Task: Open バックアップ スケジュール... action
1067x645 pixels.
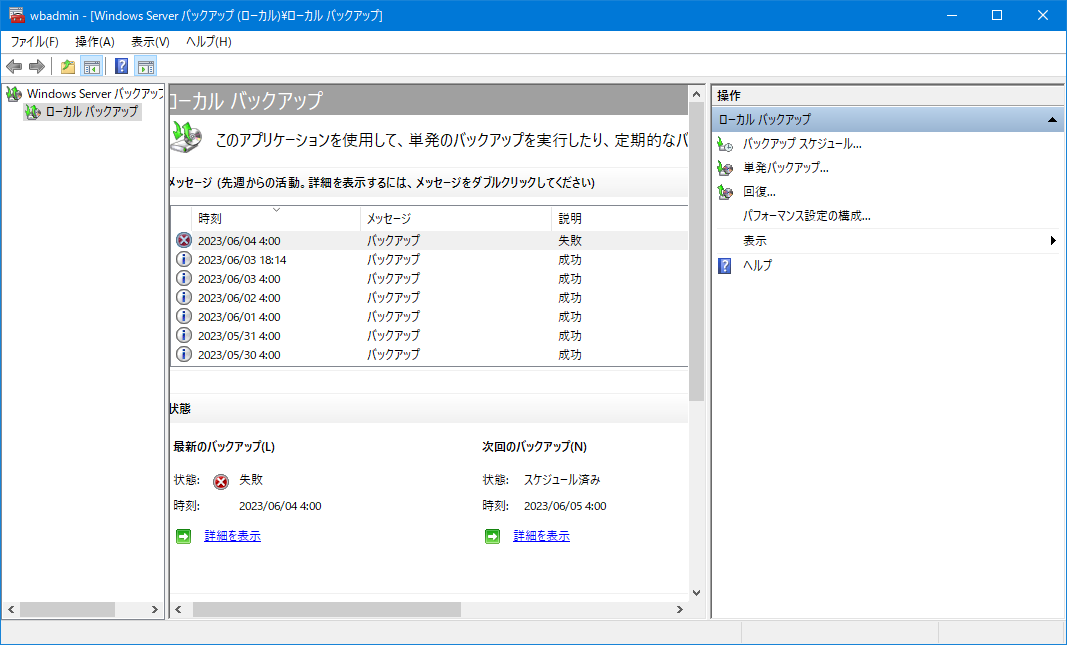Action: tap(802, 144)
